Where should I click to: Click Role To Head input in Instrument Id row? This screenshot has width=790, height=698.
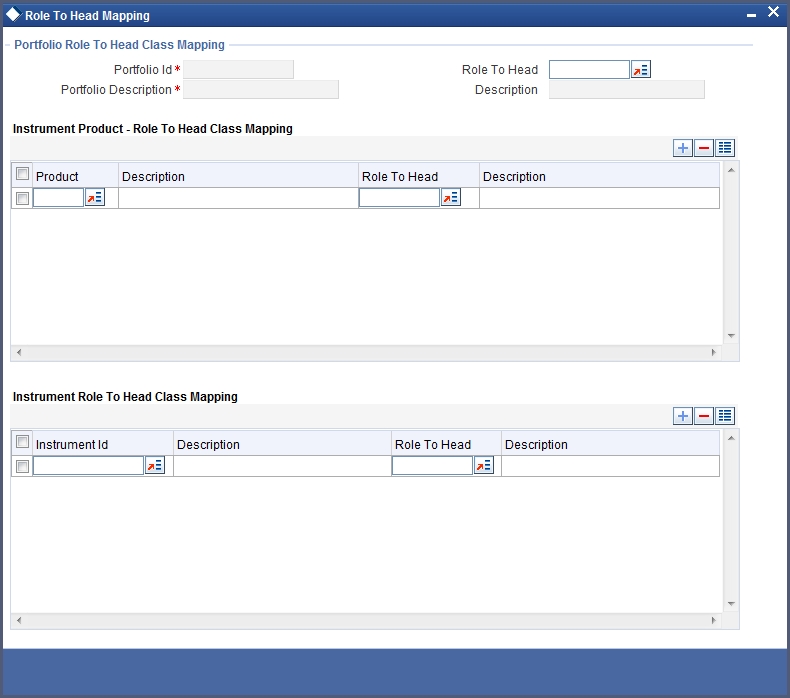(x=432, y=466)
